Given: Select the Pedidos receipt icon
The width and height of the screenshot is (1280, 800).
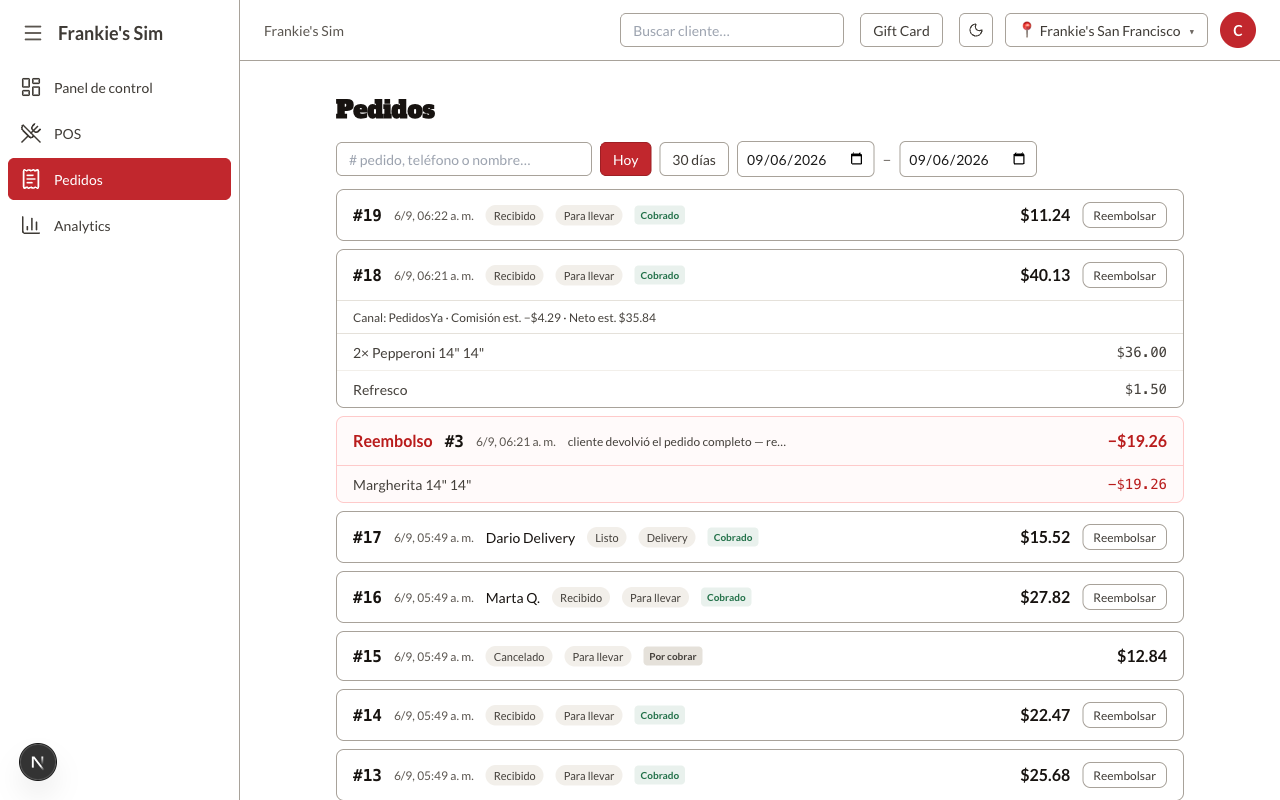Looking at the screenshot, I should point(31,179).
